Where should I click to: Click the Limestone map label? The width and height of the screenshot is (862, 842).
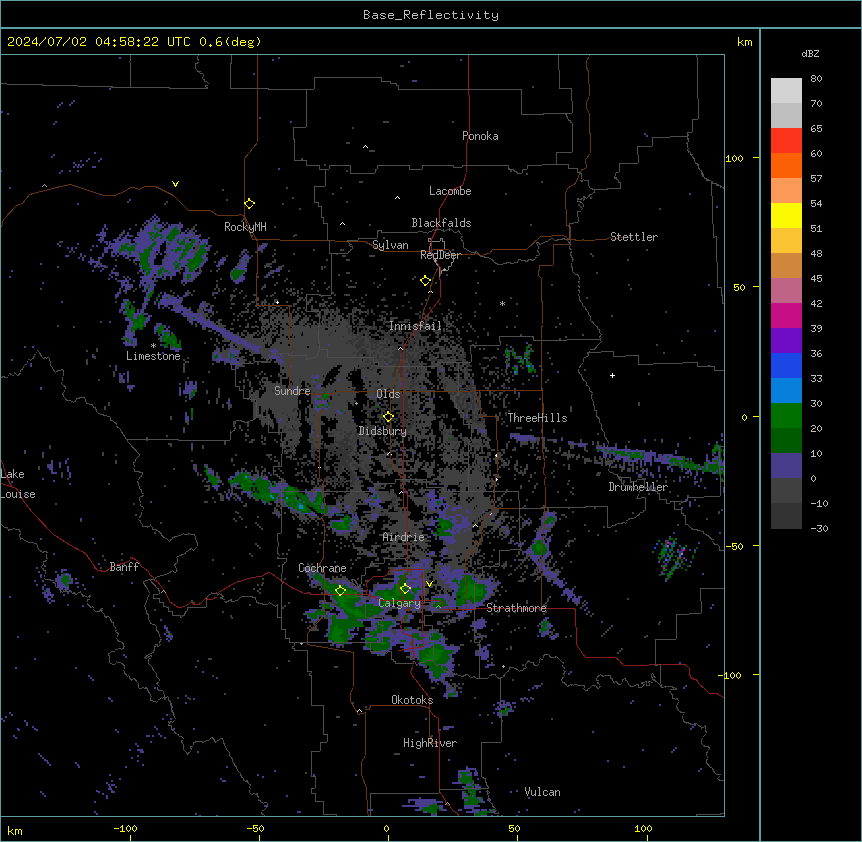[x=153, y=356]
